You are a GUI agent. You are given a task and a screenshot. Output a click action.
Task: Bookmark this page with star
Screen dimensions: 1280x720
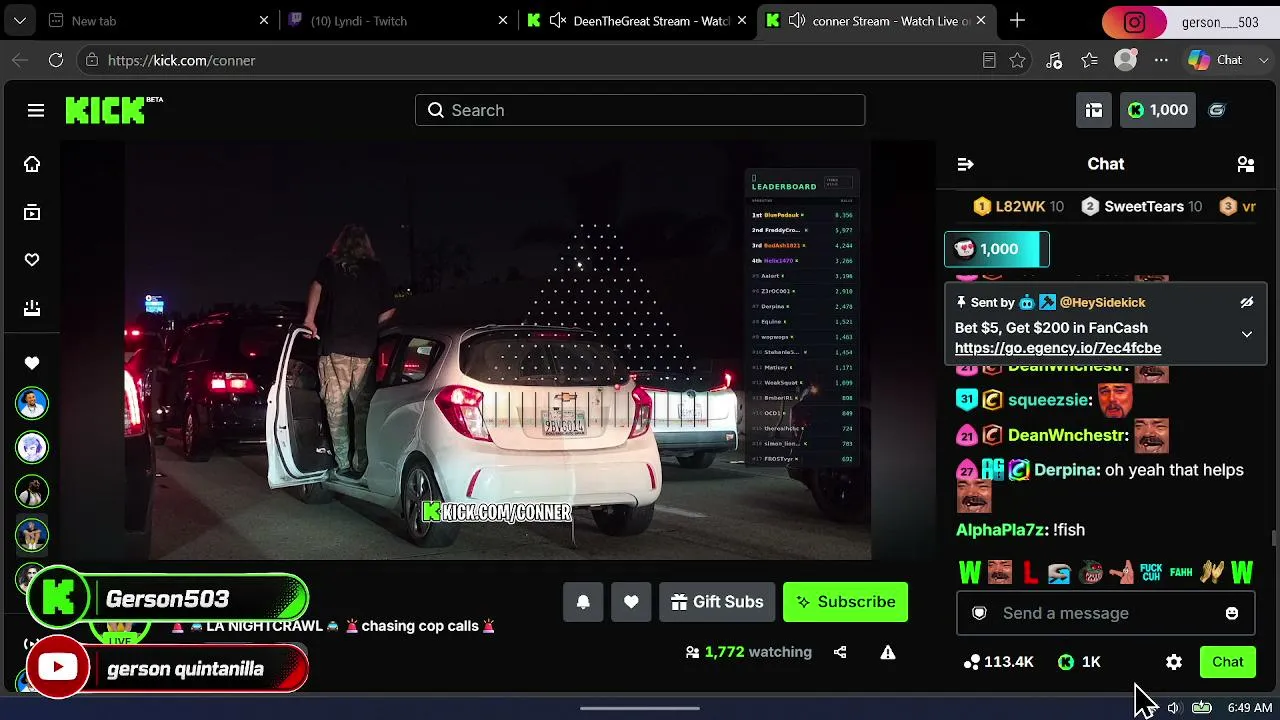coord(1017,60)
